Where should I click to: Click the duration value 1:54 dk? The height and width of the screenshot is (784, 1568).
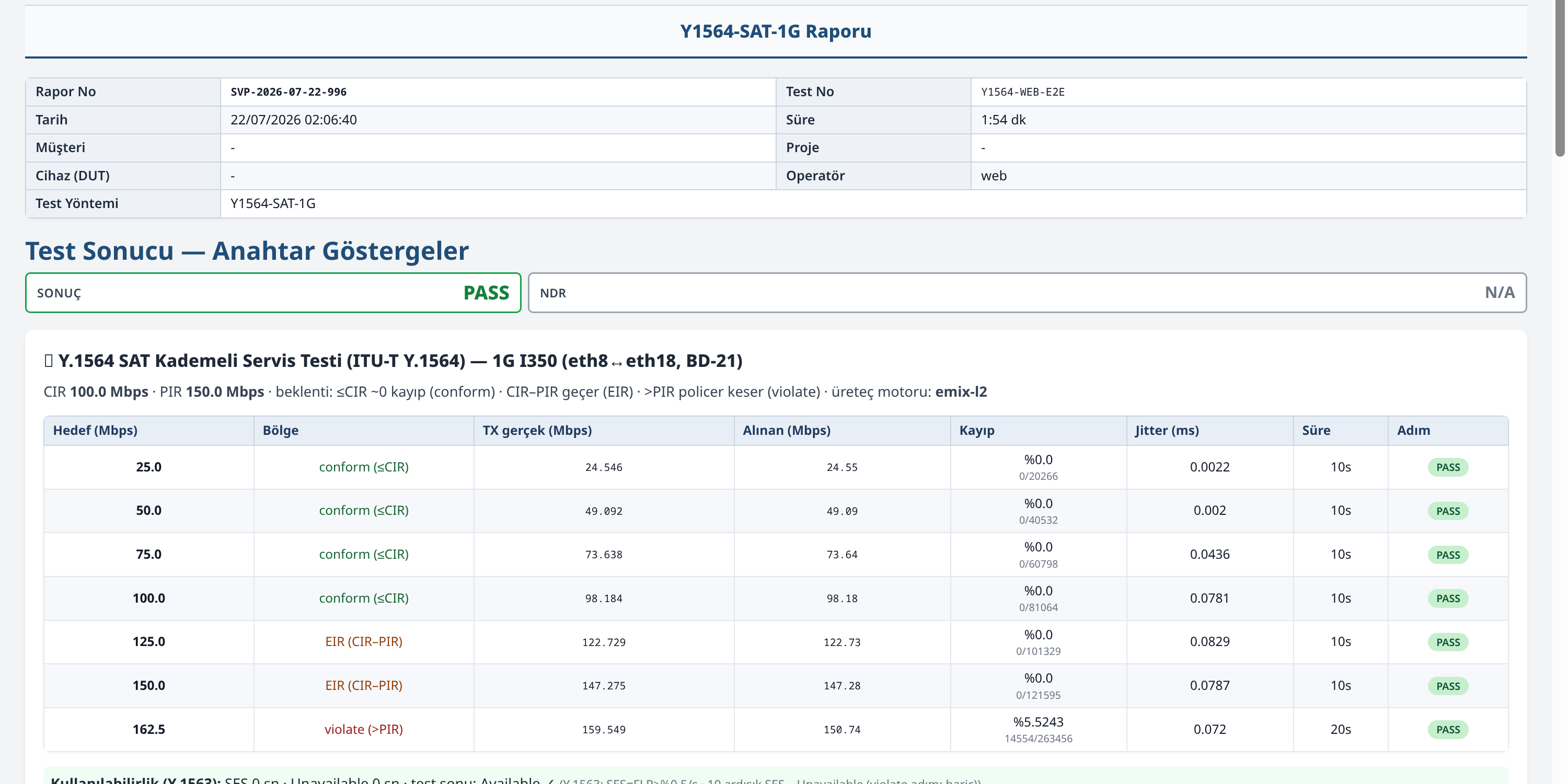(1003, 120)
